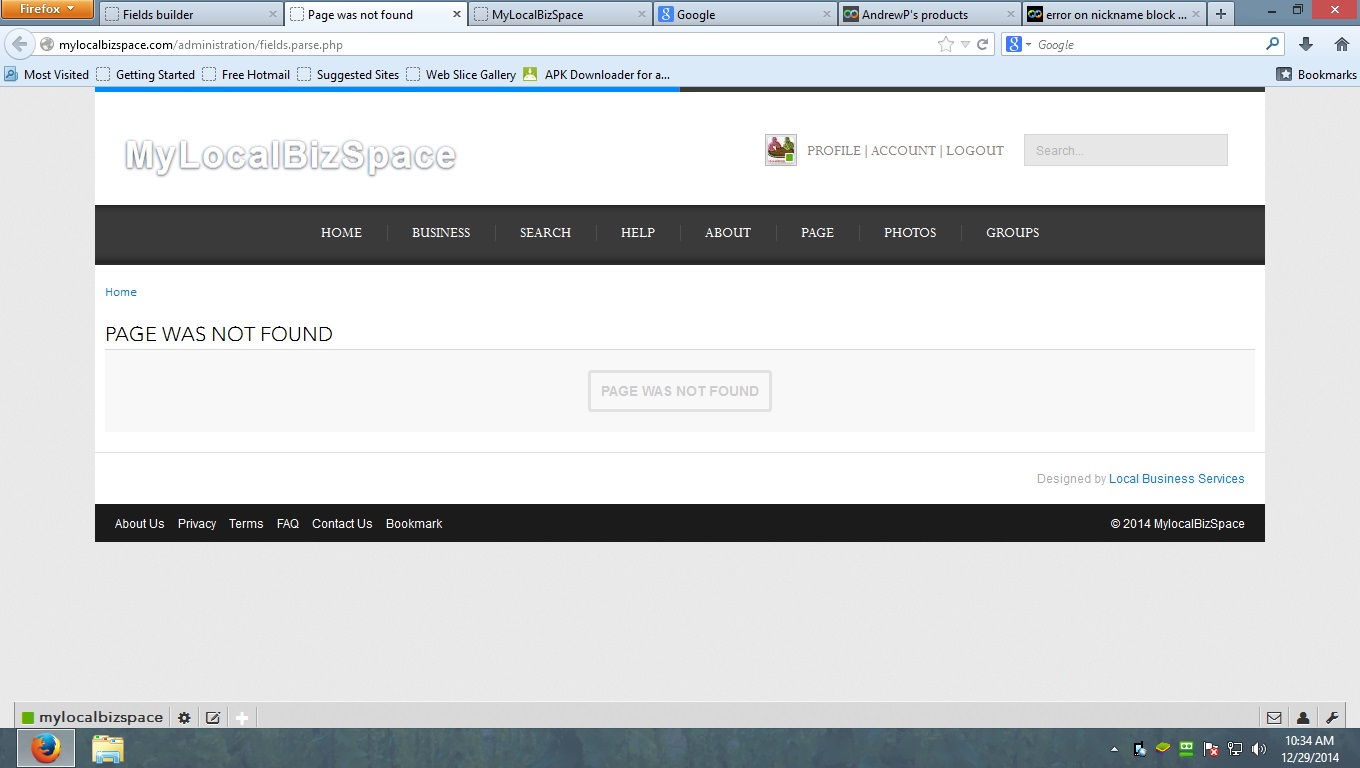Open the mail envelope icon in bottom bar
This screenshot has width=1360, height=768.
click(1274, 717)
